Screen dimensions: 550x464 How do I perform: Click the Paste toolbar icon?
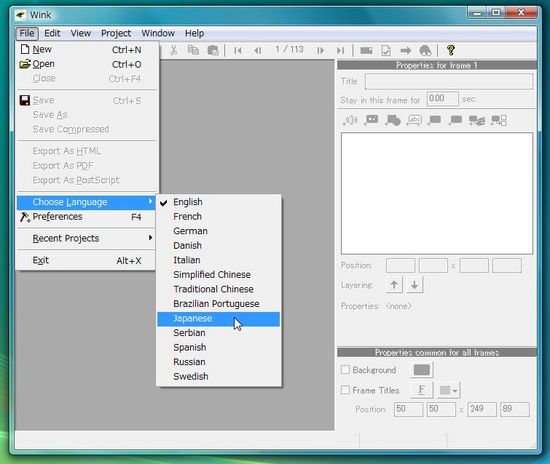click(213, 50)
